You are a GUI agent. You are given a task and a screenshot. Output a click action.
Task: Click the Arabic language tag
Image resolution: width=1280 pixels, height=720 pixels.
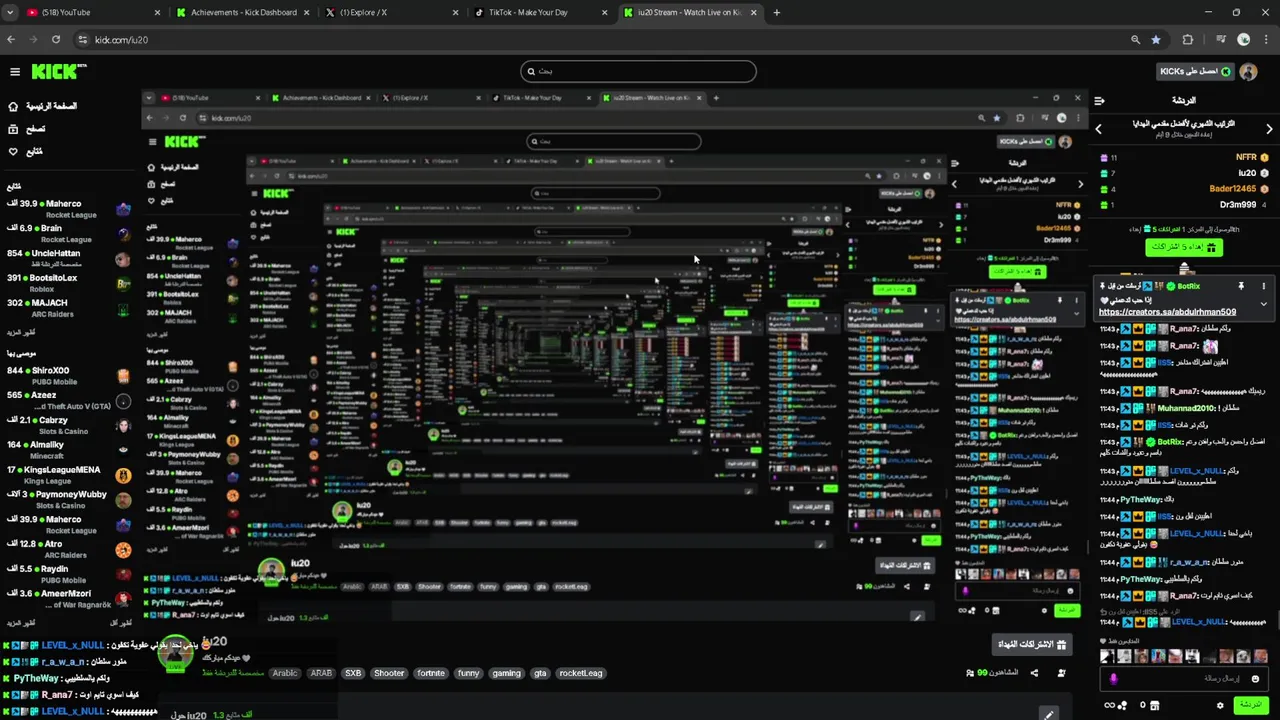click(286, 673)
